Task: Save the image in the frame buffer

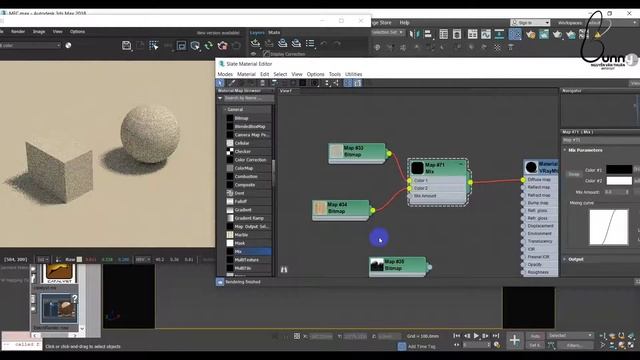Action: (127, 45)
